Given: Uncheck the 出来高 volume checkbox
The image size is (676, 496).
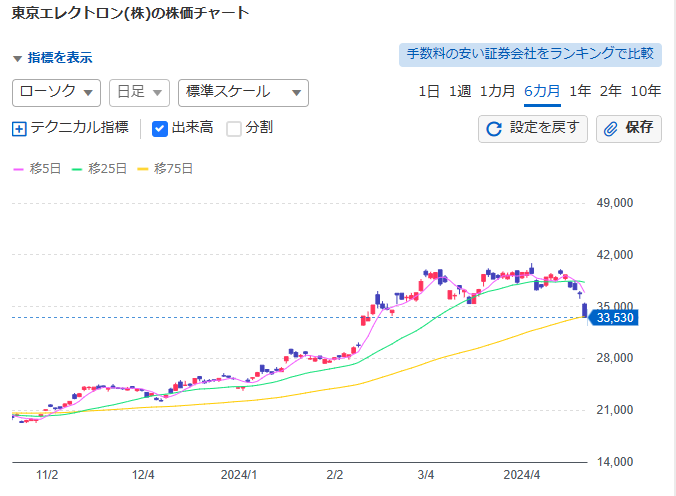Looking at the screenshot, I should coord(160,129).
